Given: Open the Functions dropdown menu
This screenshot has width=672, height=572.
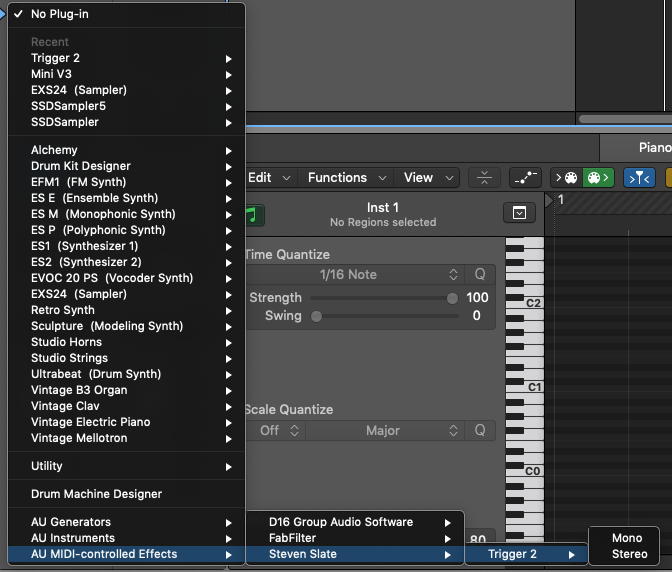Looking at the screenshot, I should pos(347,178).
